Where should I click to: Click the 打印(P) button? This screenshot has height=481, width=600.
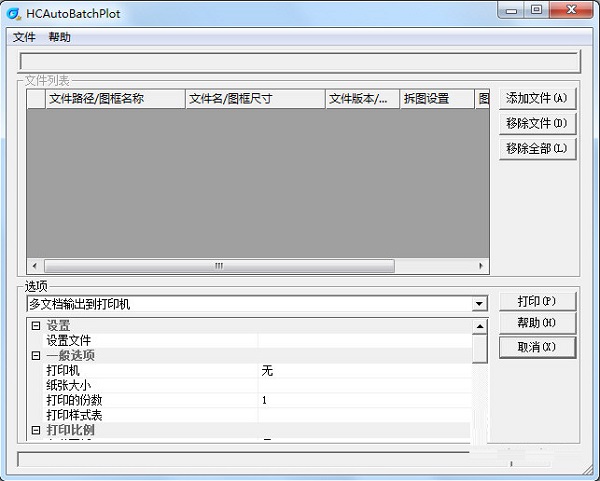pos(537,302)
